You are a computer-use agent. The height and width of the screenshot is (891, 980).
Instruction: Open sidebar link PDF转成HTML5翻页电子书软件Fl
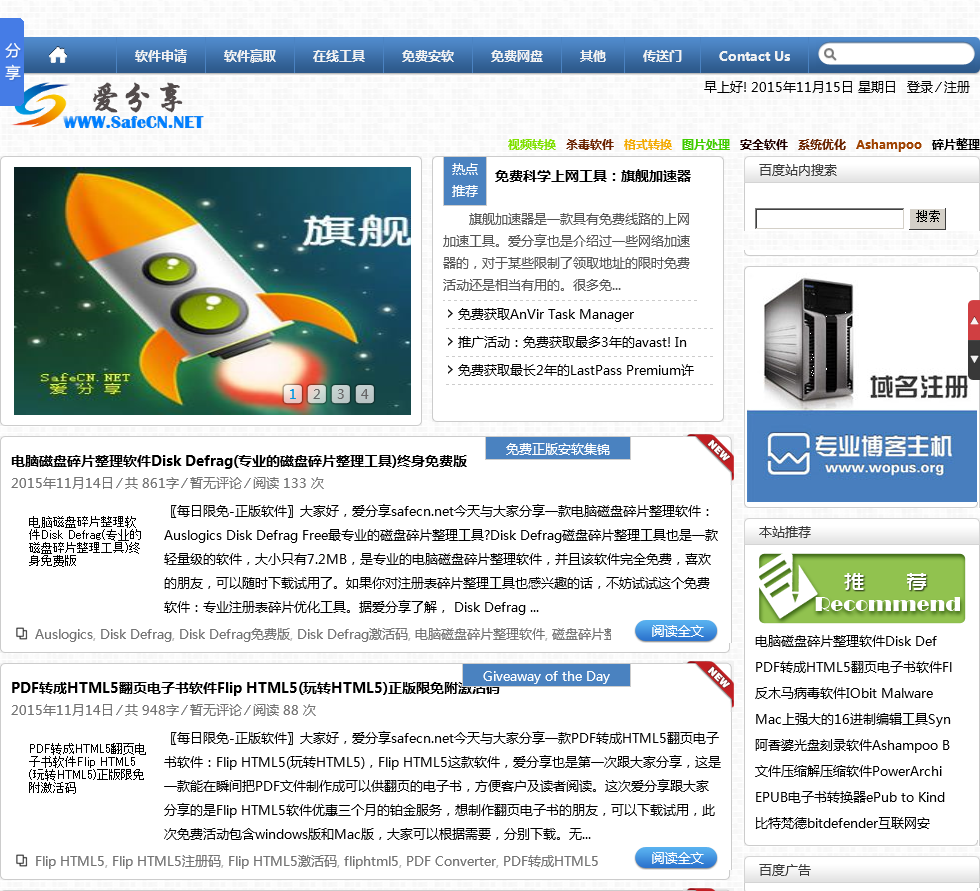[853, 667]
